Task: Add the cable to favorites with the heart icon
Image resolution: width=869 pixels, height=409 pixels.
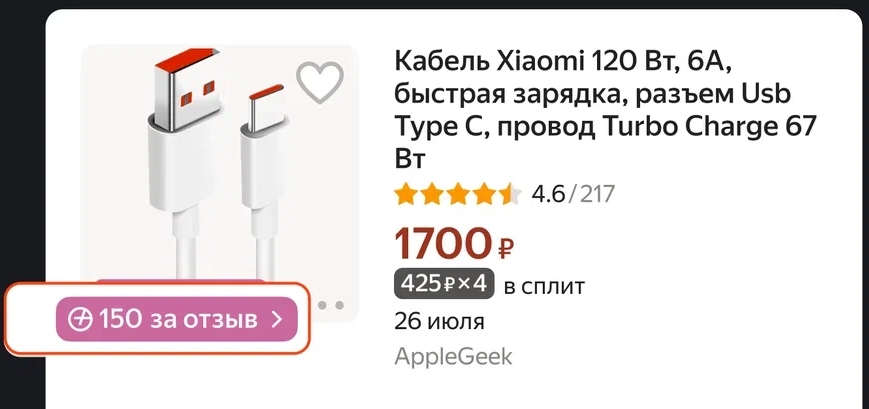Action: [320, 82]
